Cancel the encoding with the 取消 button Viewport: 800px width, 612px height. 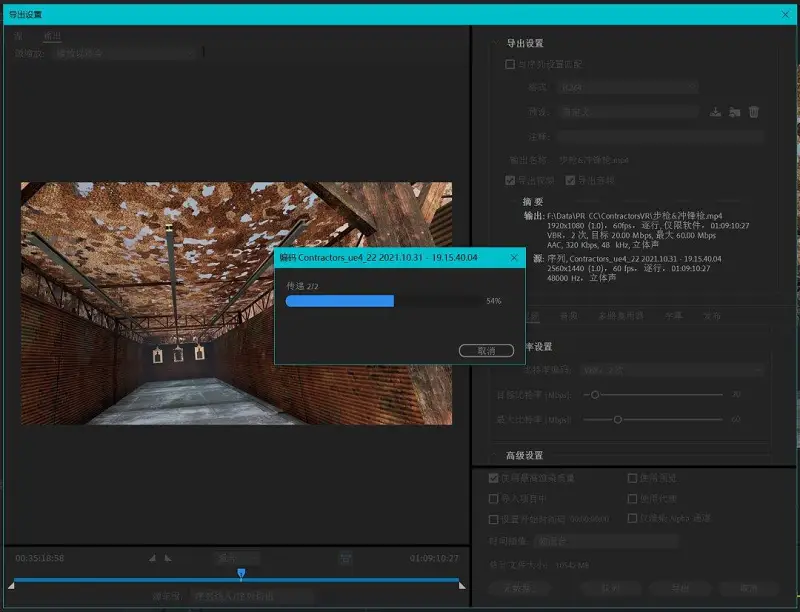coord(486,350)
